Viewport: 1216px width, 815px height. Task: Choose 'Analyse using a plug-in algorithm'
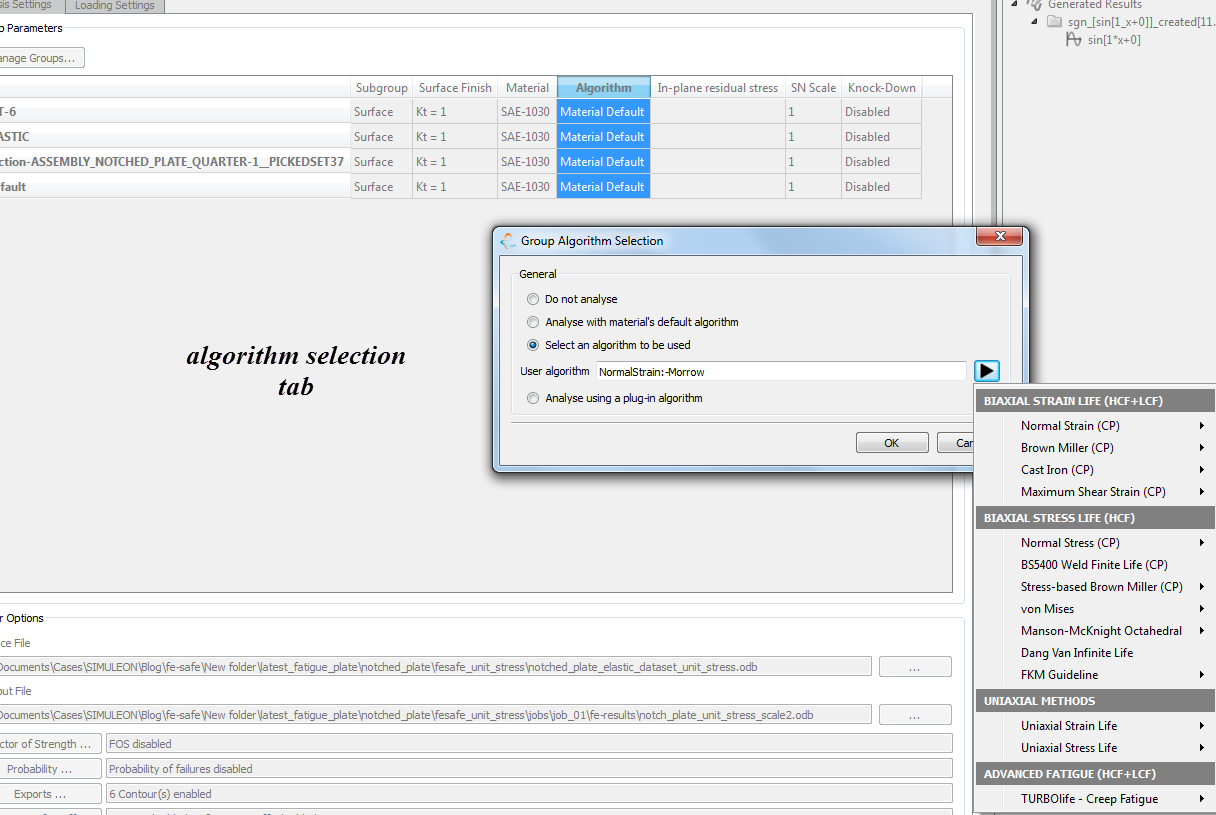[531, 397]
